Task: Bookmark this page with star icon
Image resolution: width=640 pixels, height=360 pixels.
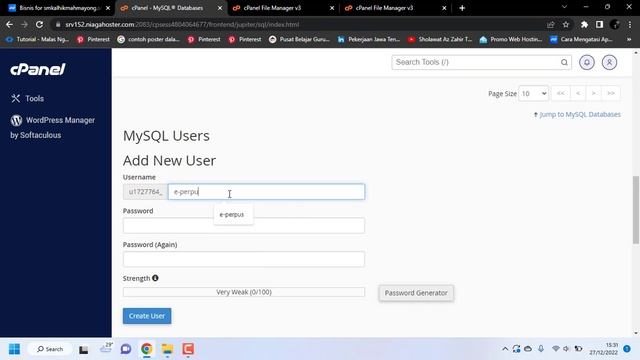Action: click(566, 24)
